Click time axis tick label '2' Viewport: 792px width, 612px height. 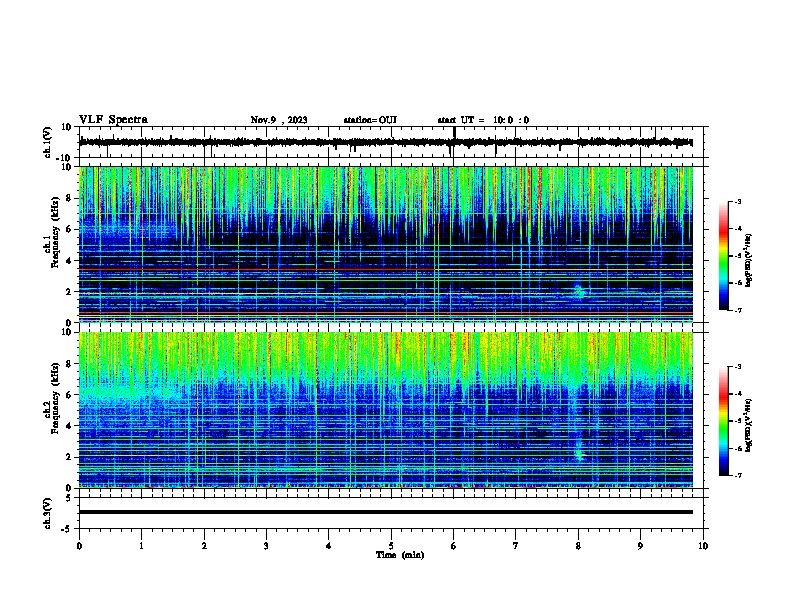204,546
